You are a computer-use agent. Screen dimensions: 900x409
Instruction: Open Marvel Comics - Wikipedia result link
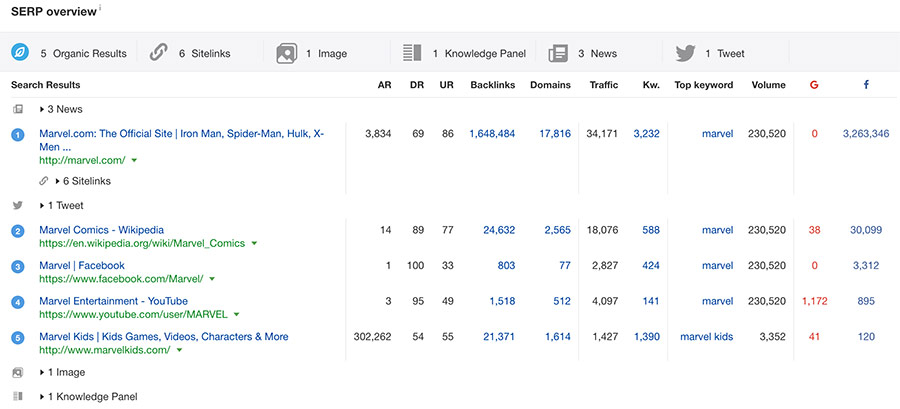tap(101, 230)
